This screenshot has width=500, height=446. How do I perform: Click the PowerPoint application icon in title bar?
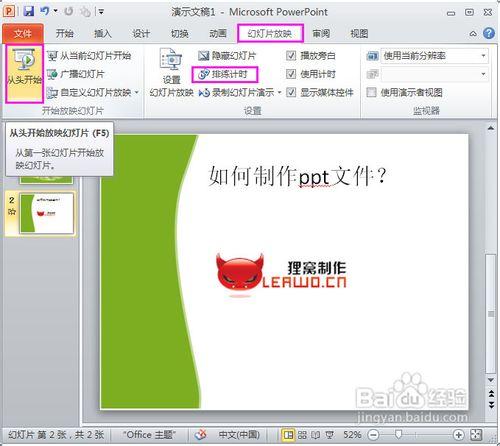click(9, 12)
